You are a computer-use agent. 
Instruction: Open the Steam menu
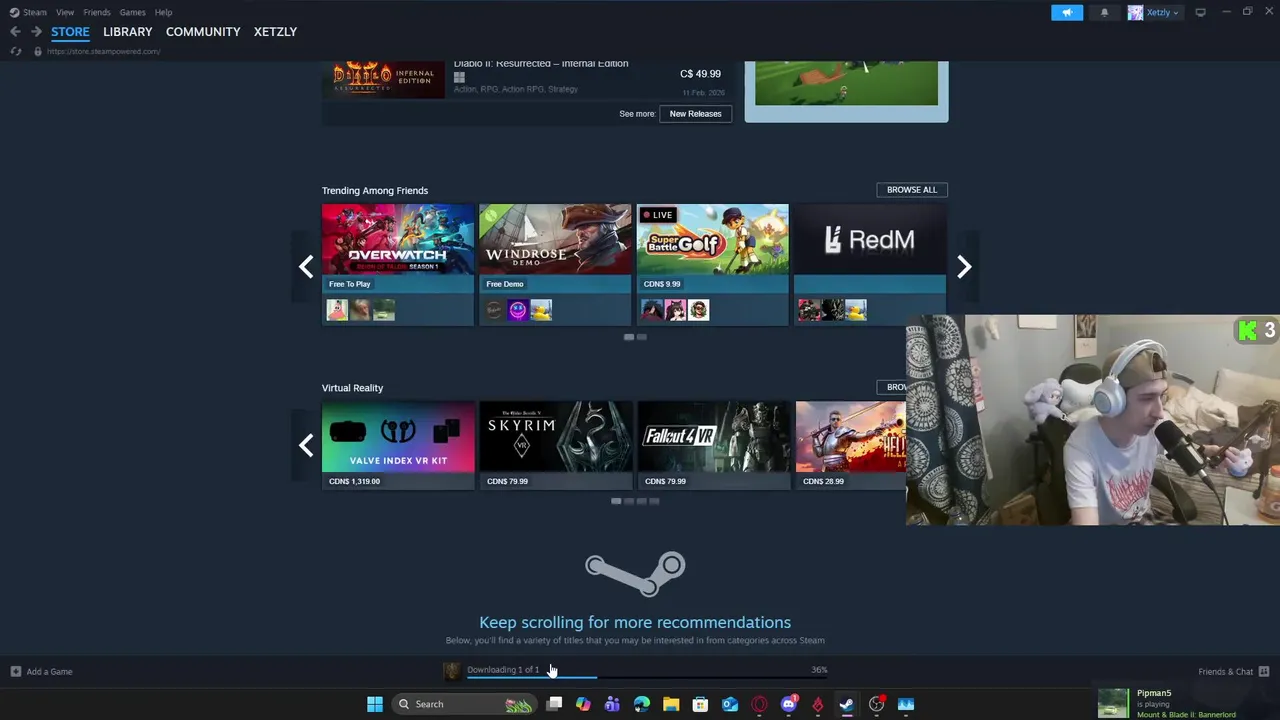tap(28, 12)
